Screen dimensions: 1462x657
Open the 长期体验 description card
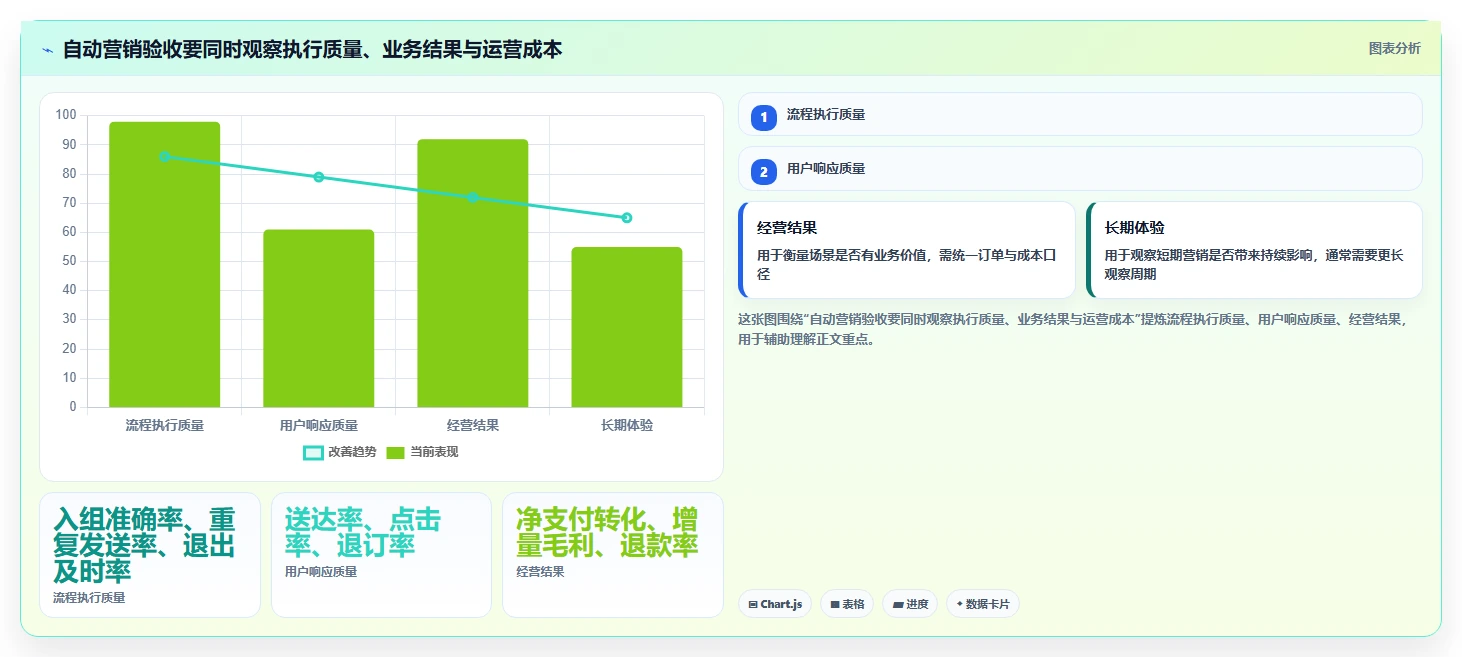tap(1254, 250)
